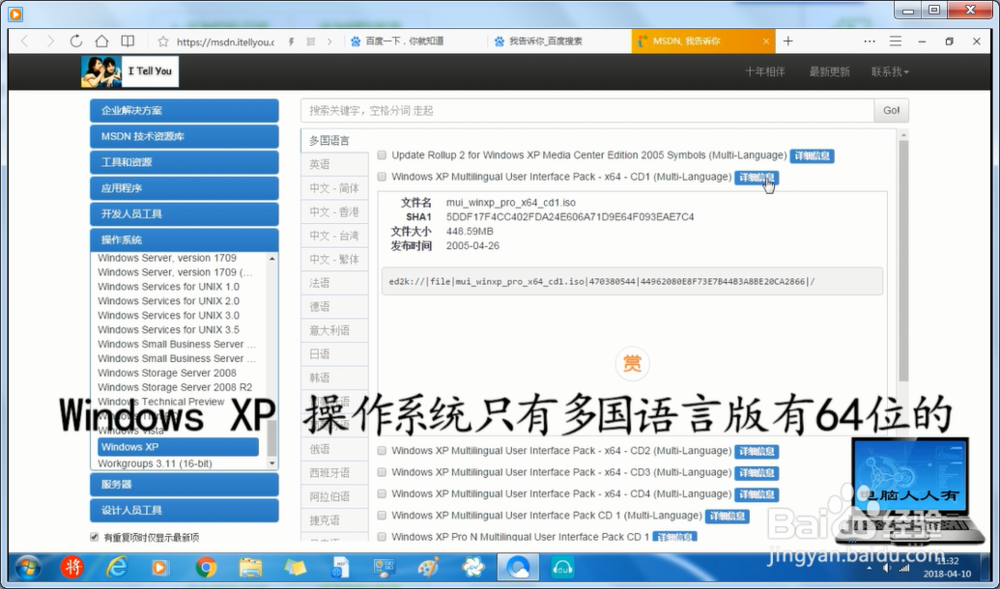Viewport: 1000px width, 589px height.
Task: Click Go! search button
Action: (x=891, y=110)
